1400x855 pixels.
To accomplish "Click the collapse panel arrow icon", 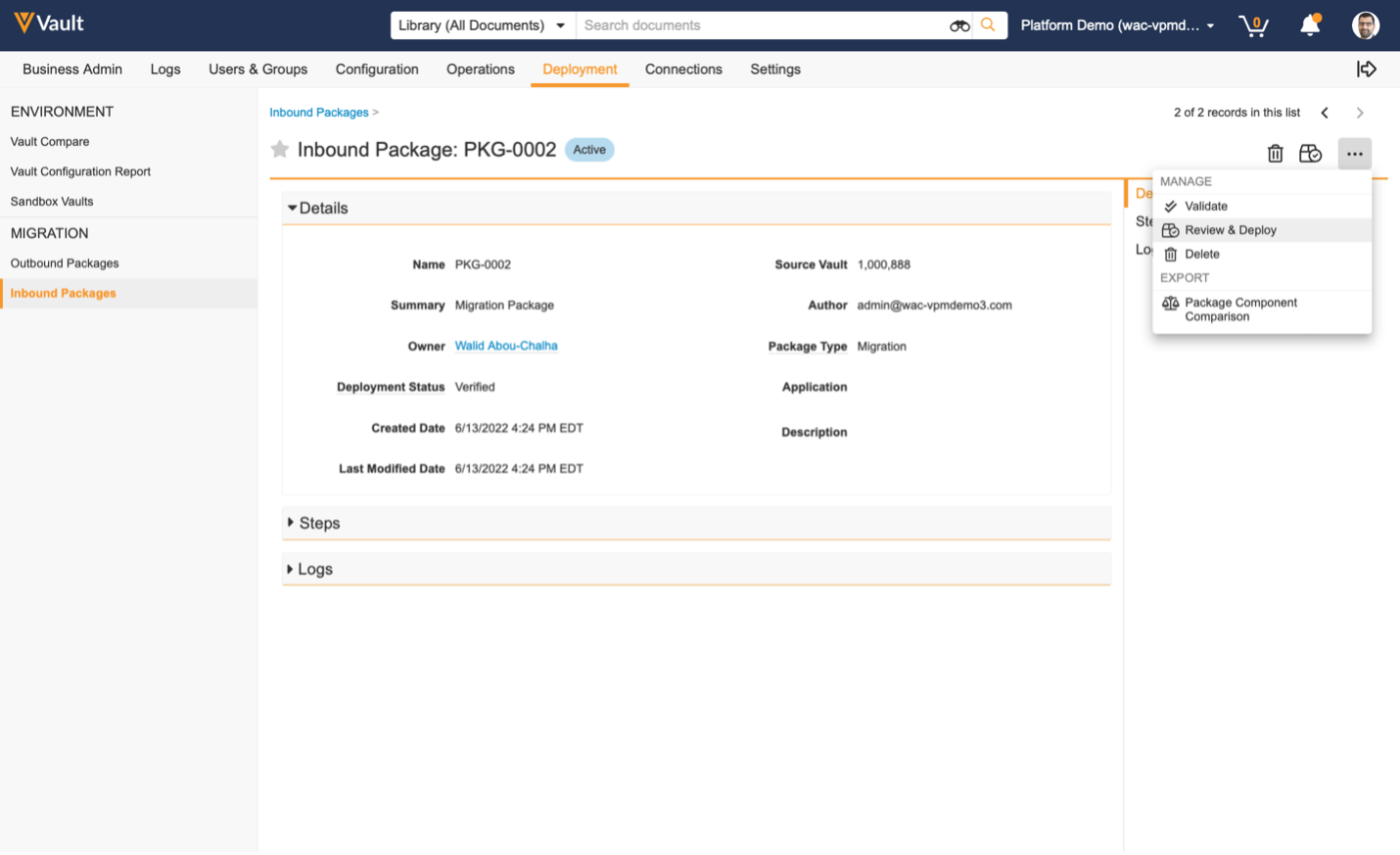I will pos(1366,70).
